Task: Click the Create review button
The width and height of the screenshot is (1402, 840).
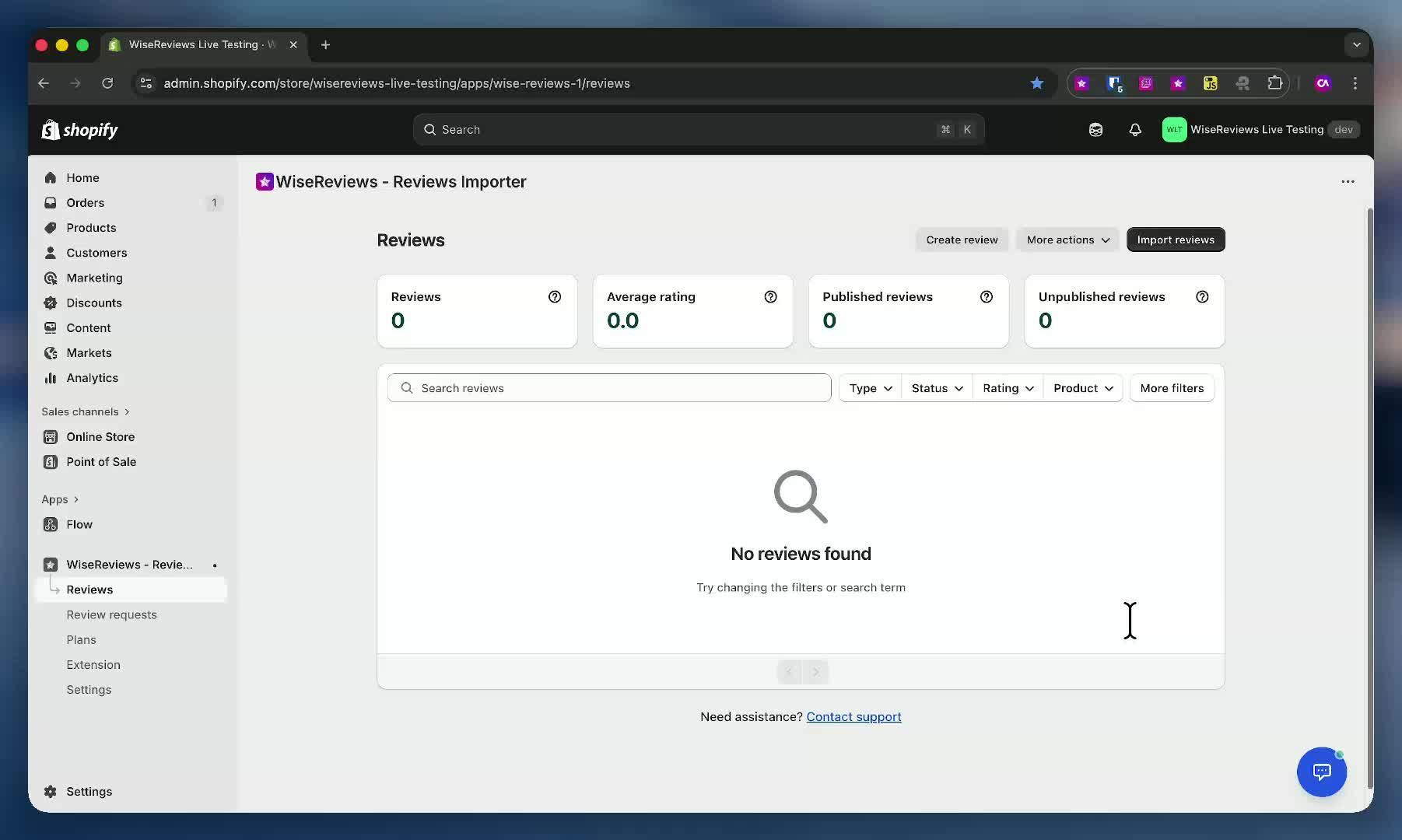Action: coord(962,240)
